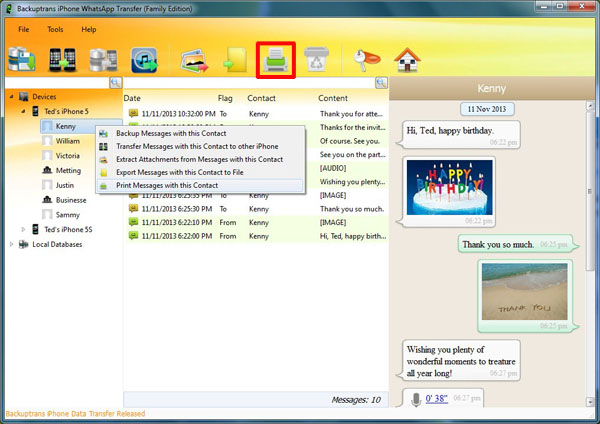Click the recycle bin delete icon
The width and height of the screenshot is (600, 424).
[316, 59]
